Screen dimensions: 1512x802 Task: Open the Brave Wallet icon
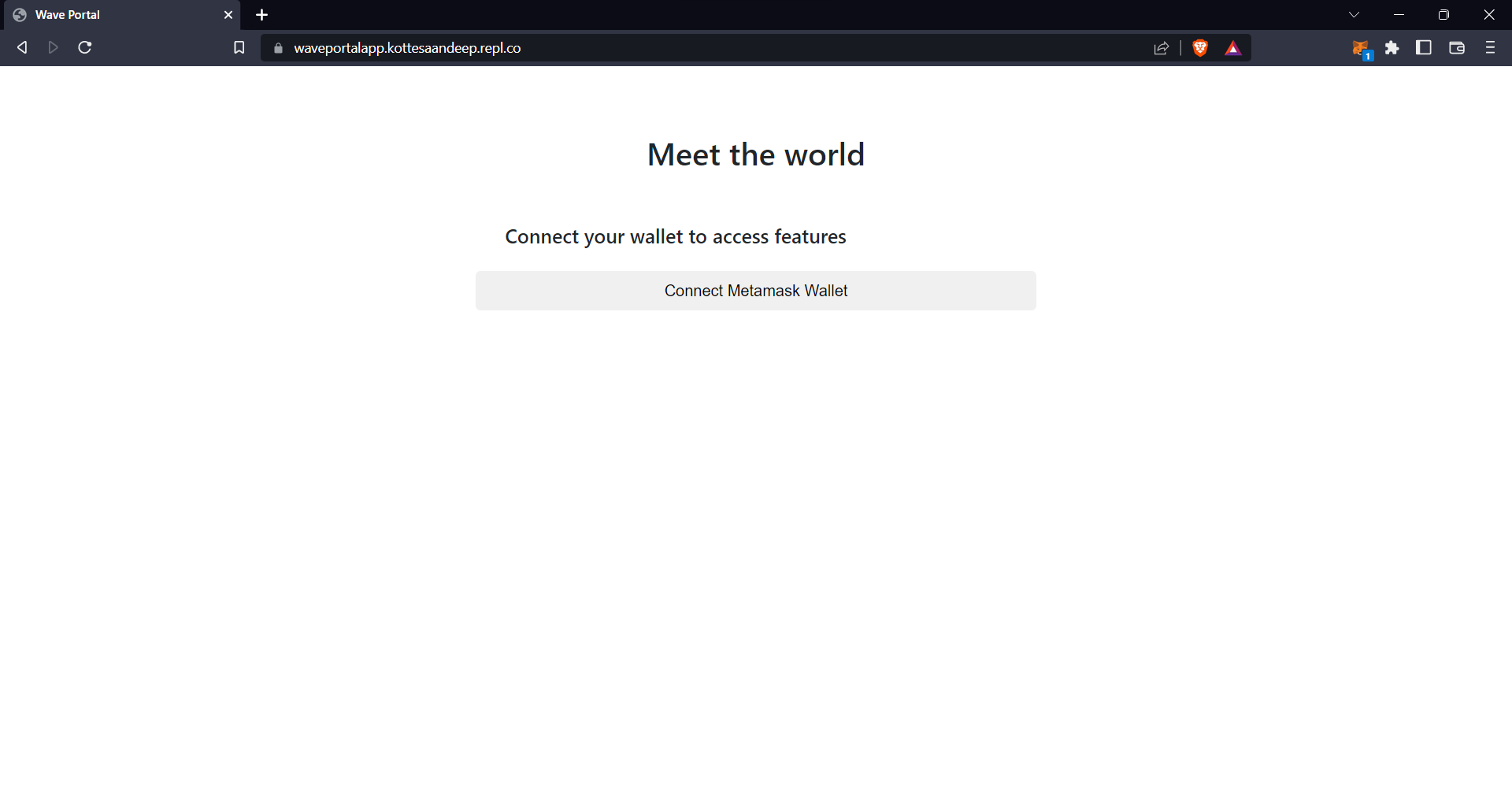tap(1457, 48)
